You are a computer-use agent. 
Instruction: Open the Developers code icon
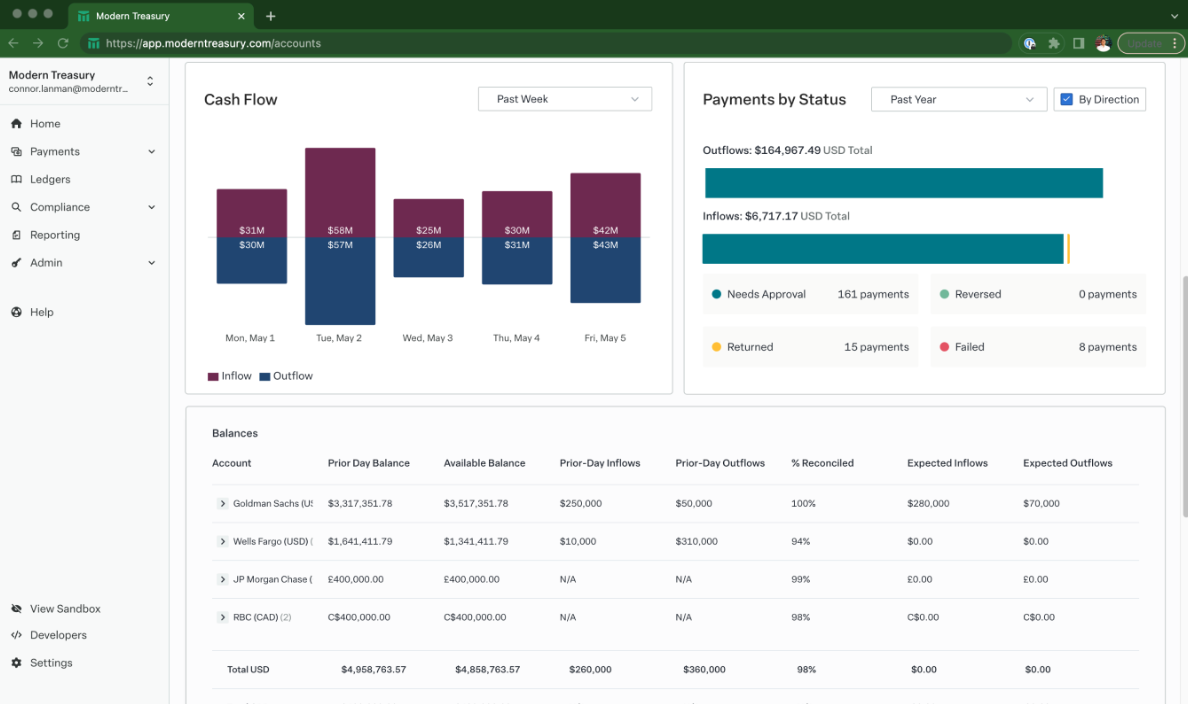[15, 635]
